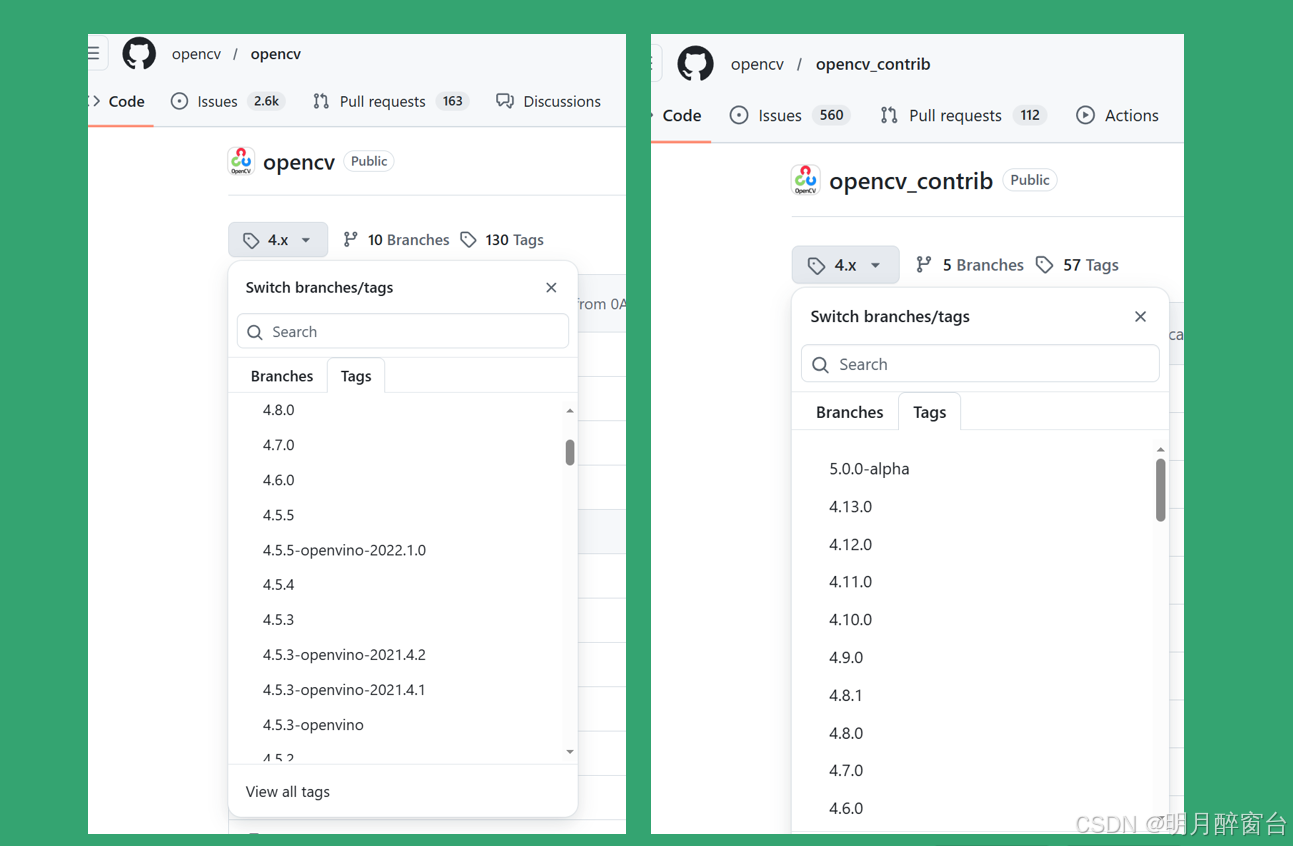This screenshot has height=846, width=1293.
Task: Select the Branches tab in the opencv popup
Action: (282, 376)
